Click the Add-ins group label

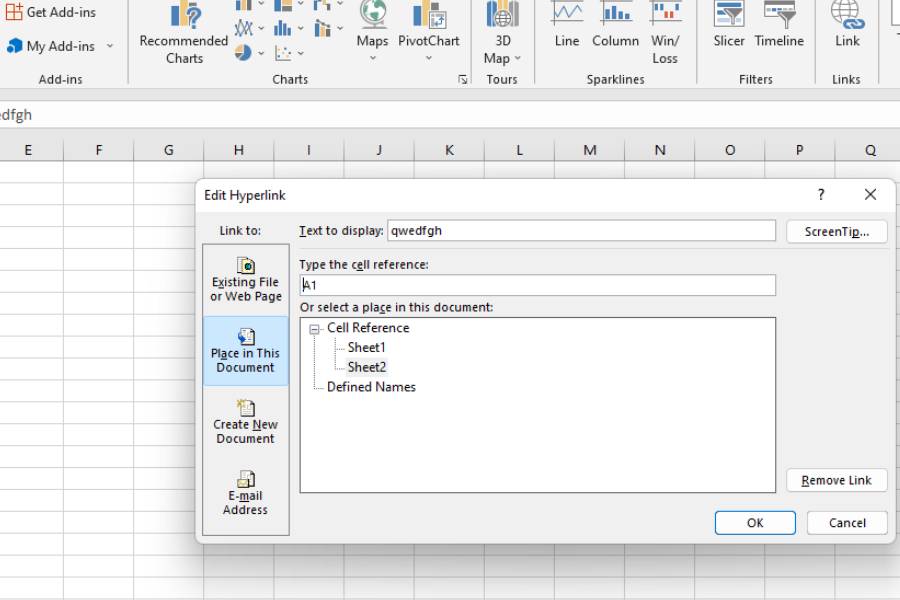click(x=60, y=80)
